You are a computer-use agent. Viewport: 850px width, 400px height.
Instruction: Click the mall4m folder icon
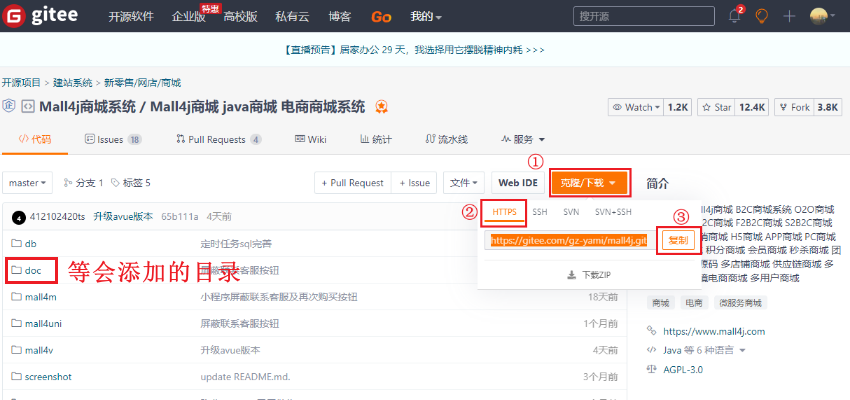click(x=16, y=297)
